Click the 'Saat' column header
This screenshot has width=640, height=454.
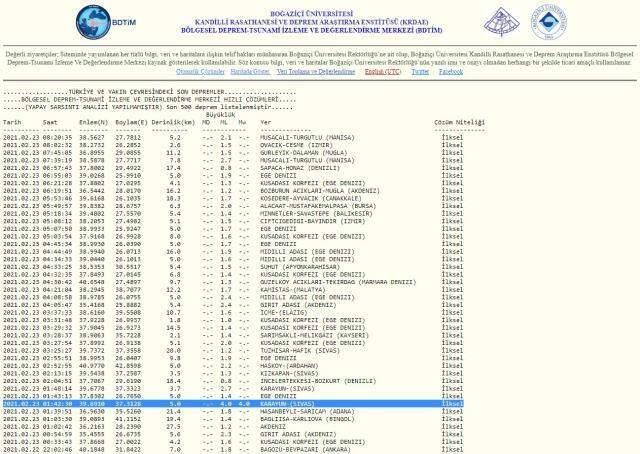click(x=50, y=122)
